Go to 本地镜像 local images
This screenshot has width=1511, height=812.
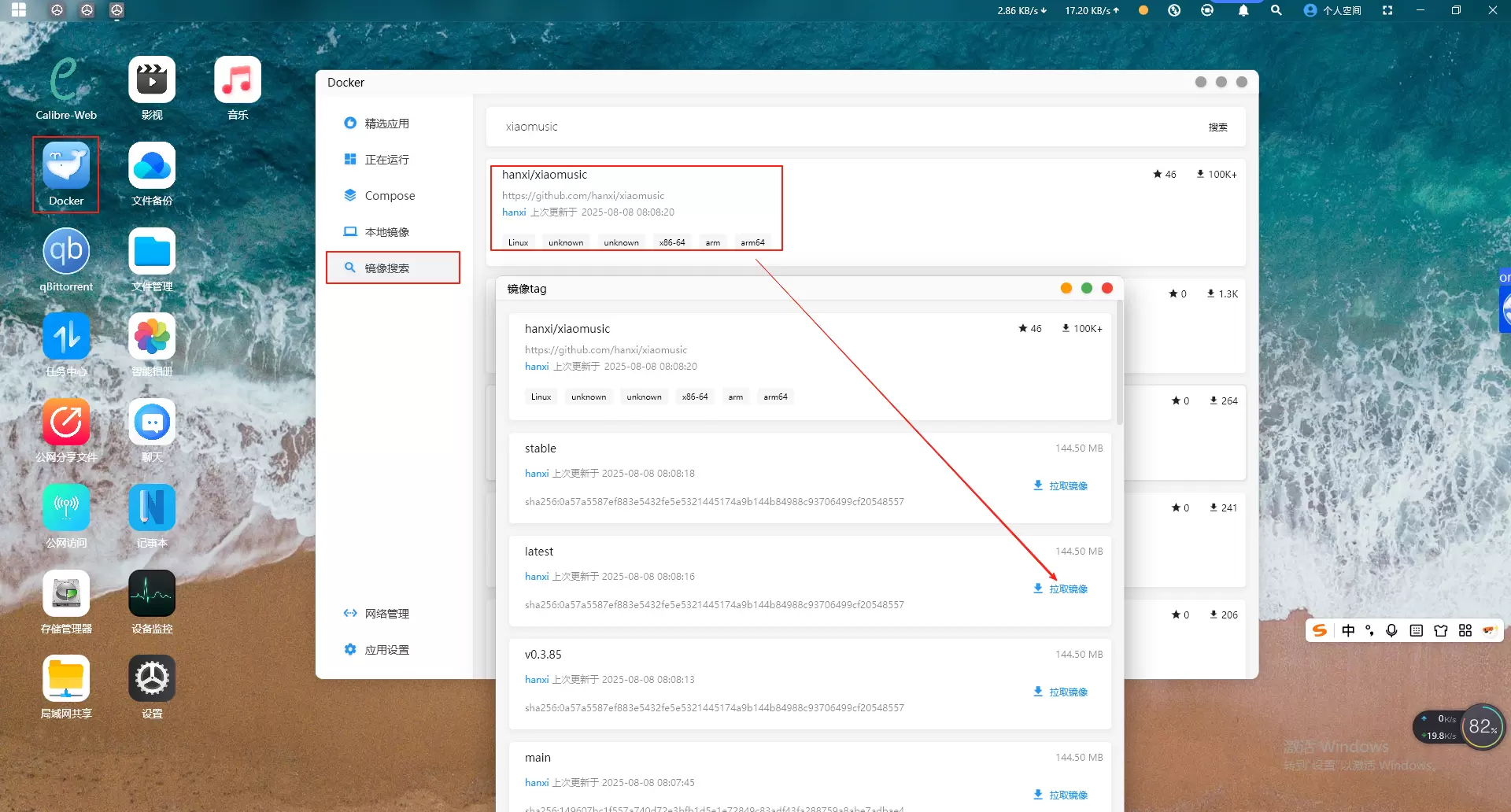coord(386,232)
